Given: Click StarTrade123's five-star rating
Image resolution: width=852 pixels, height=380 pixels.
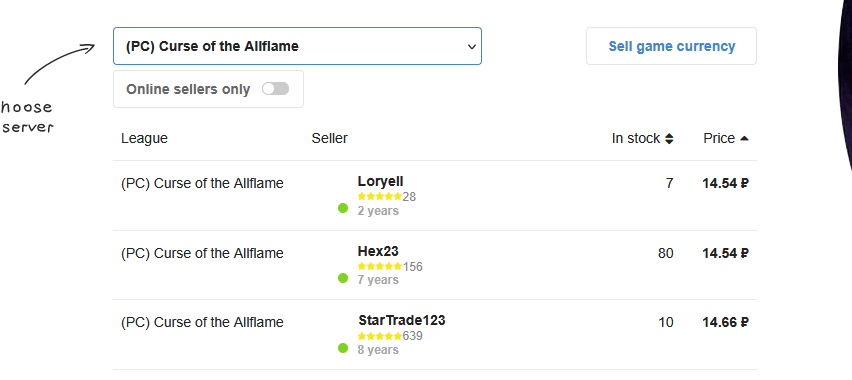Looking at the screenshot, I should point(379,336).
